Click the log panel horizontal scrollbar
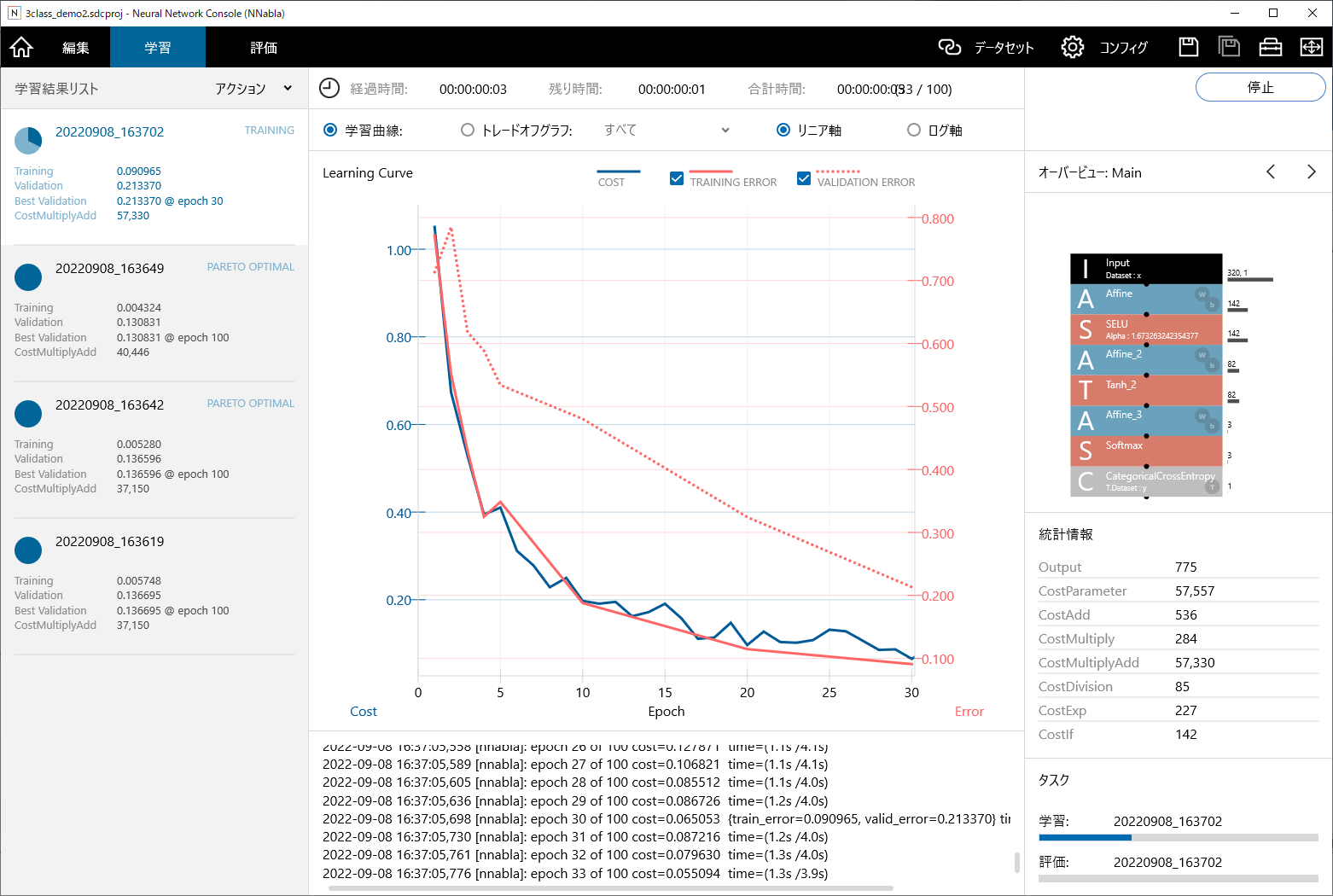This screenshot has height=896, width=1333. (610, 888)
